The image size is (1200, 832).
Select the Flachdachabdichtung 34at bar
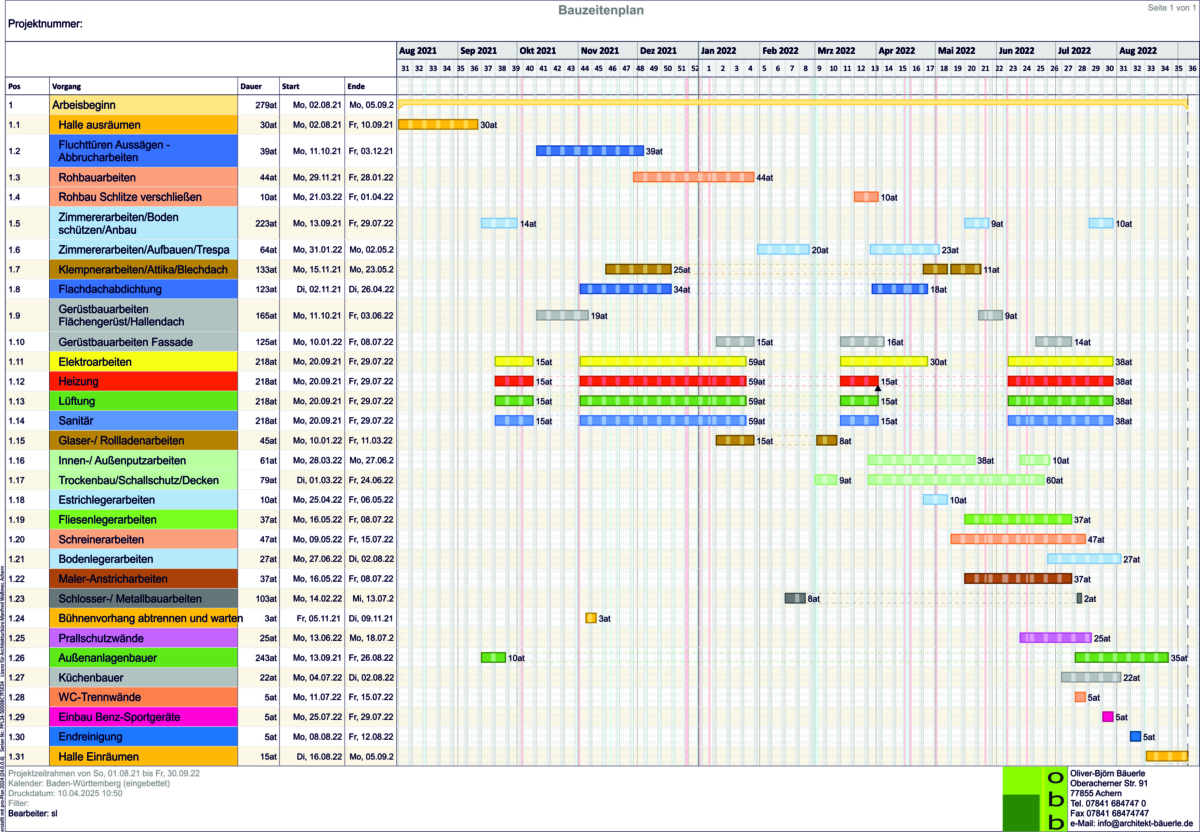coord(626,289)
